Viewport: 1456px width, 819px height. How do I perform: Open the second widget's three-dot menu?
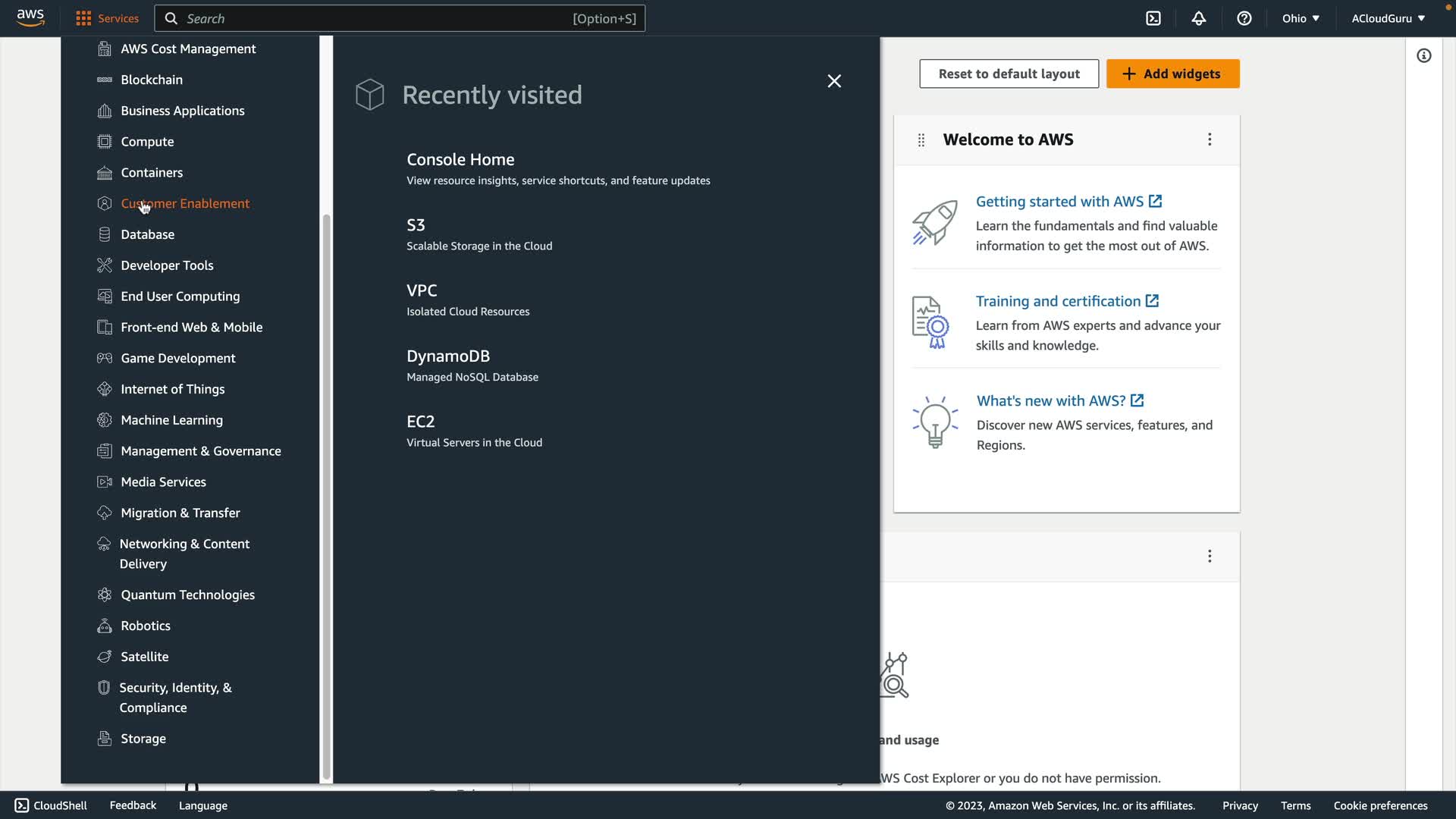click(x=1209, y=556)
